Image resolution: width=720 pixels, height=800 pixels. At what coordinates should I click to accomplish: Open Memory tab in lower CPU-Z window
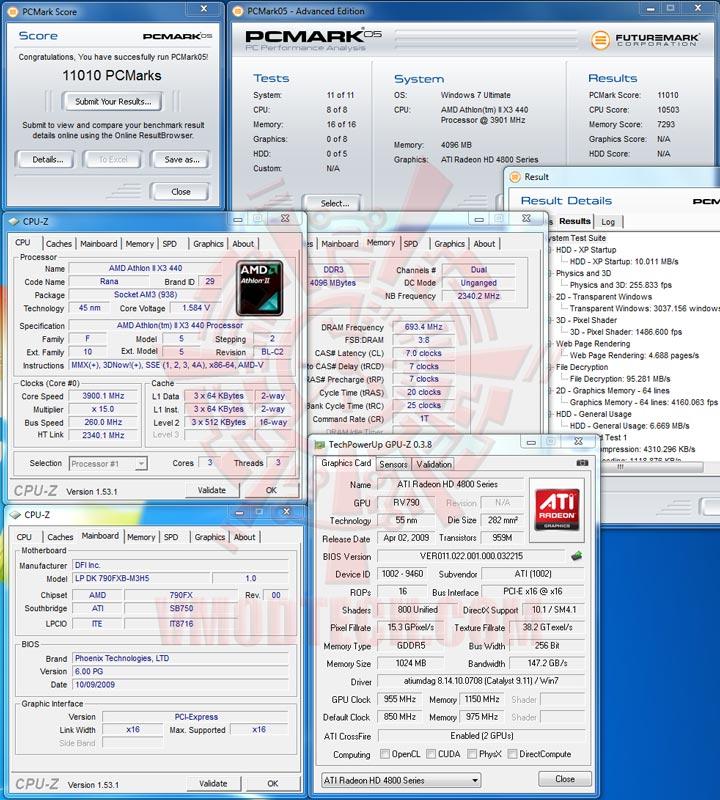click(141, 537)
